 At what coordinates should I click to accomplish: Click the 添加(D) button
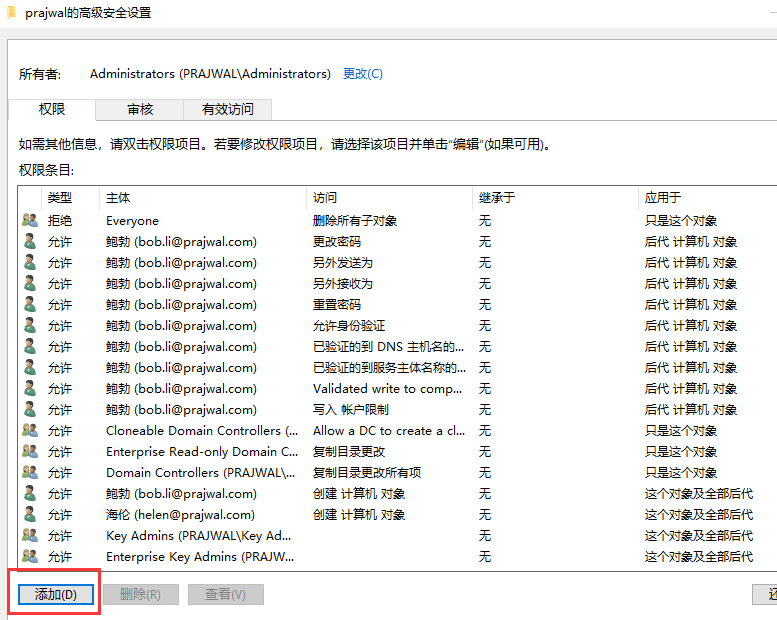click(x=56, y=594)
